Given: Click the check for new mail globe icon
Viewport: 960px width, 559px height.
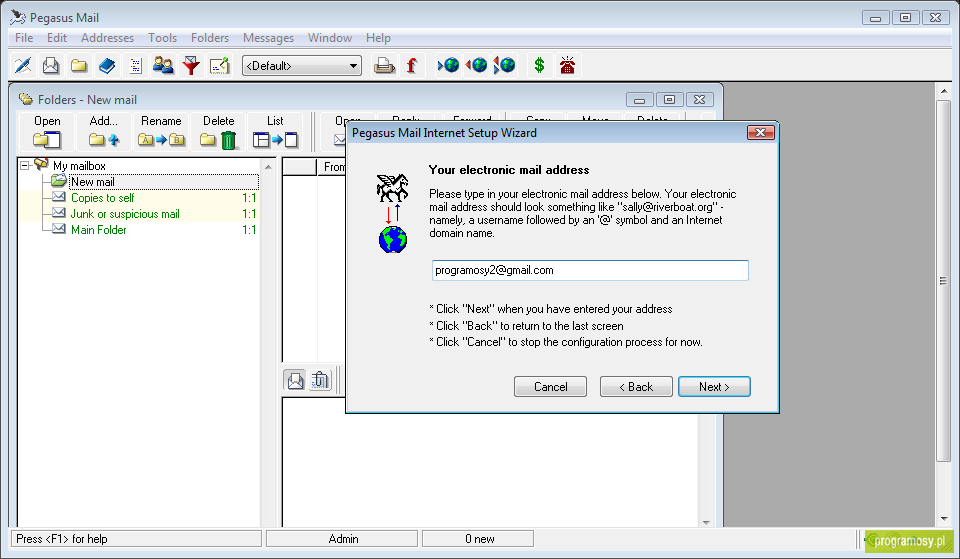Looking at the screenshot, I should point(476,66).
